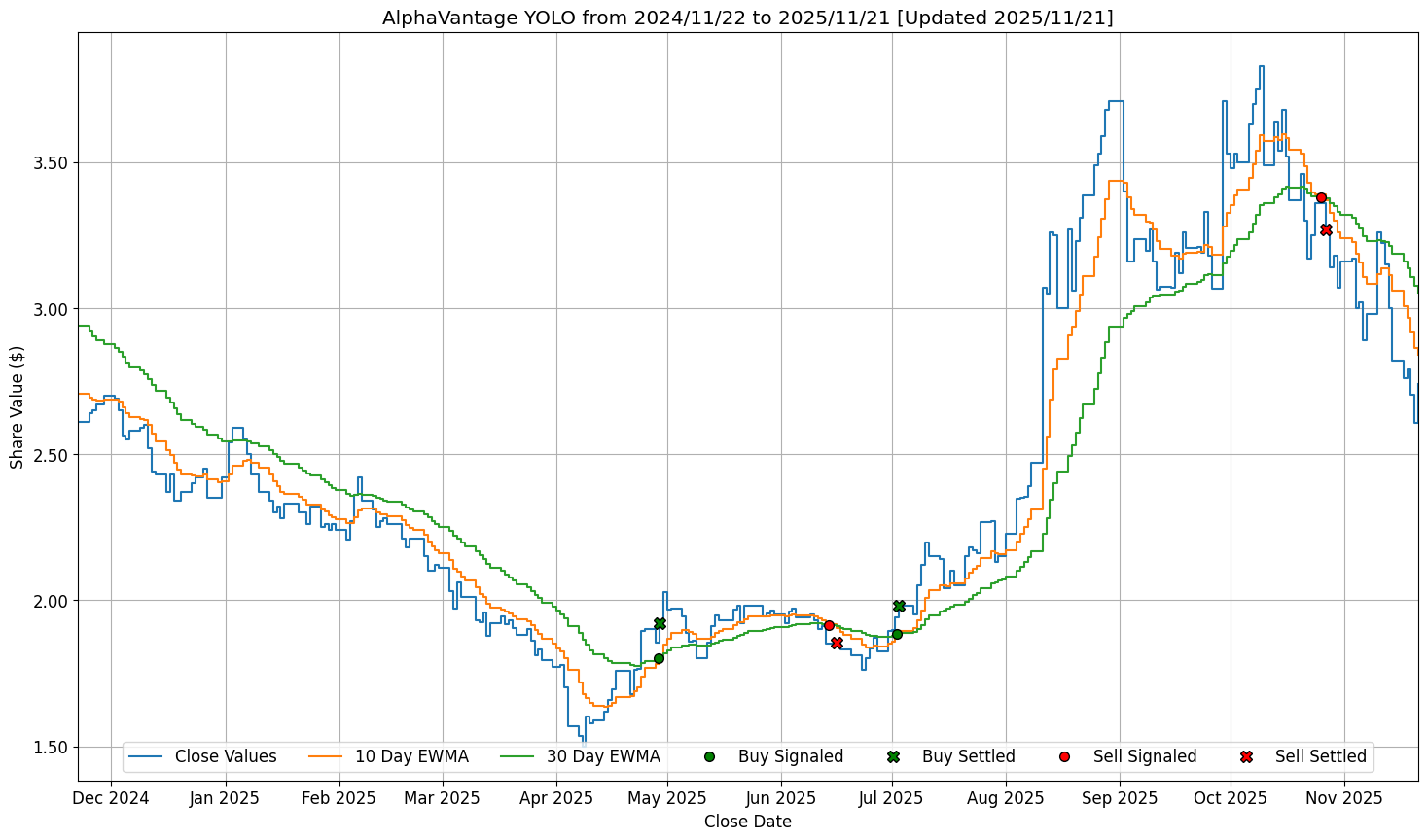
Task: Click the Sell Signaled red dot in June 2025
Action: (x=829, y=625)
